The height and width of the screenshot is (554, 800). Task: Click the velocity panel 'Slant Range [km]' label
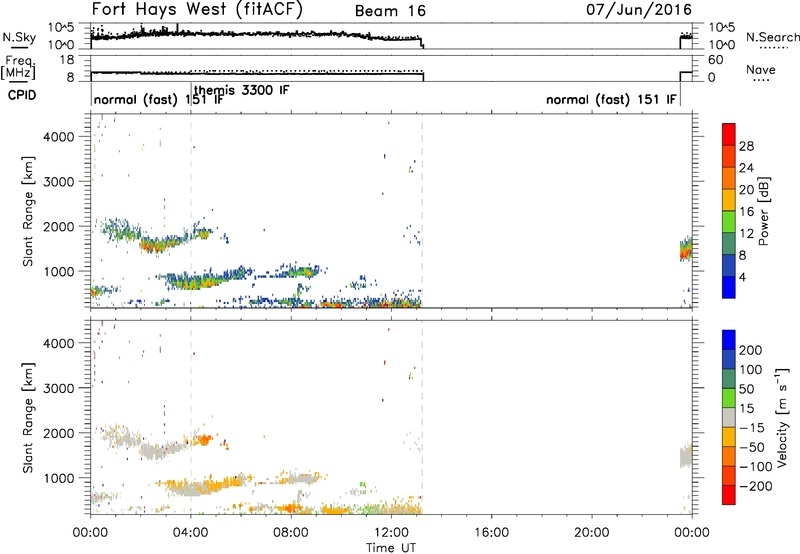[x=28, y=417]
